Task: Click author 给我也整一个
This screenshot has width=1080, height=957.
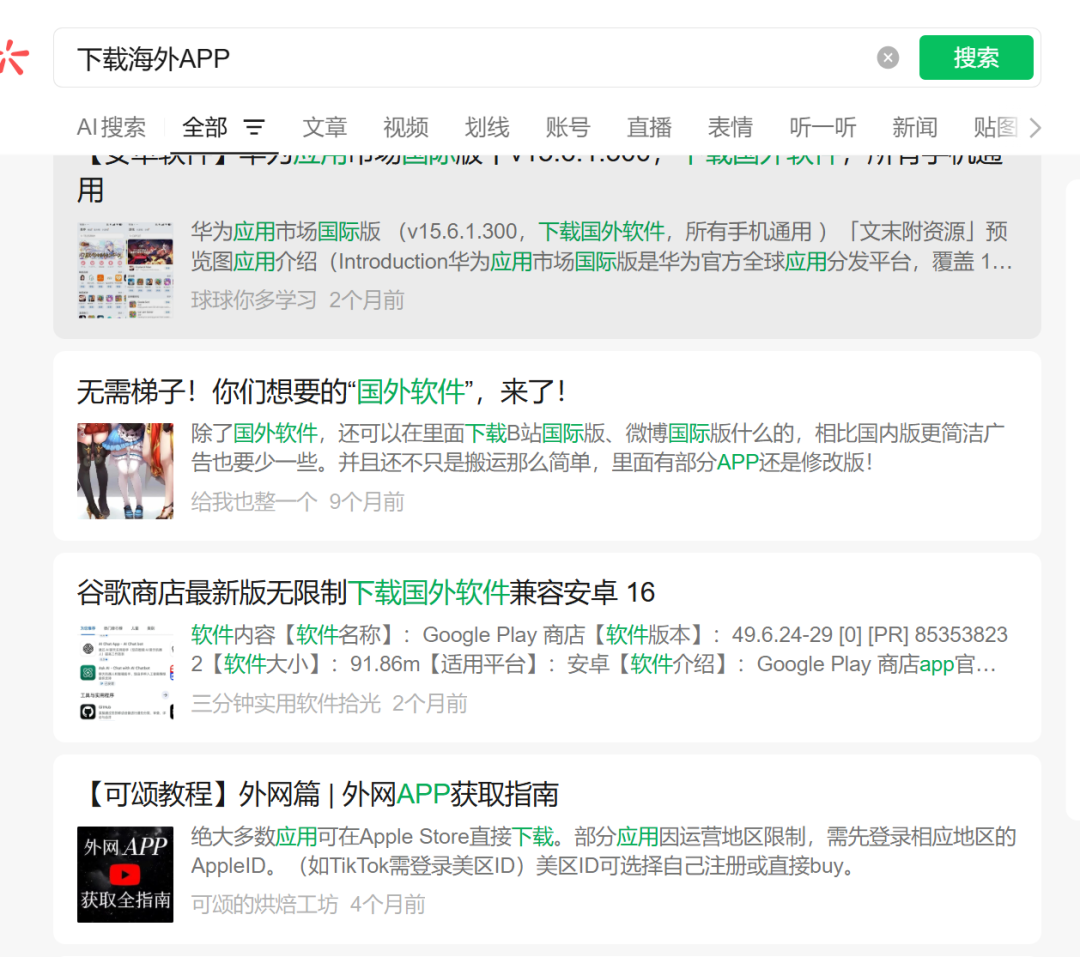Action: 253,502
